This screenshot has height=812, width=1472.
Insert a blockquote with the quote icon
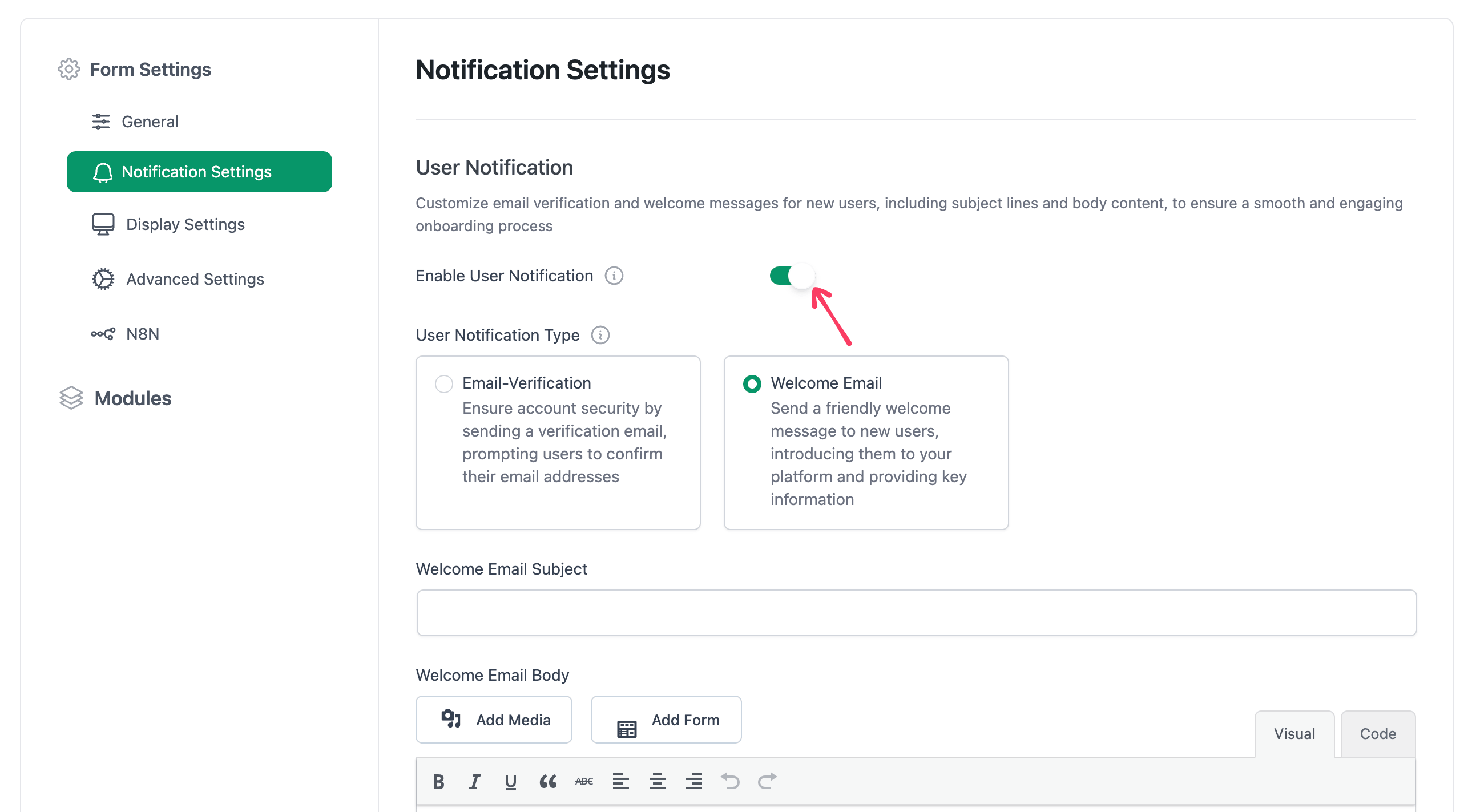pos(547,782)
